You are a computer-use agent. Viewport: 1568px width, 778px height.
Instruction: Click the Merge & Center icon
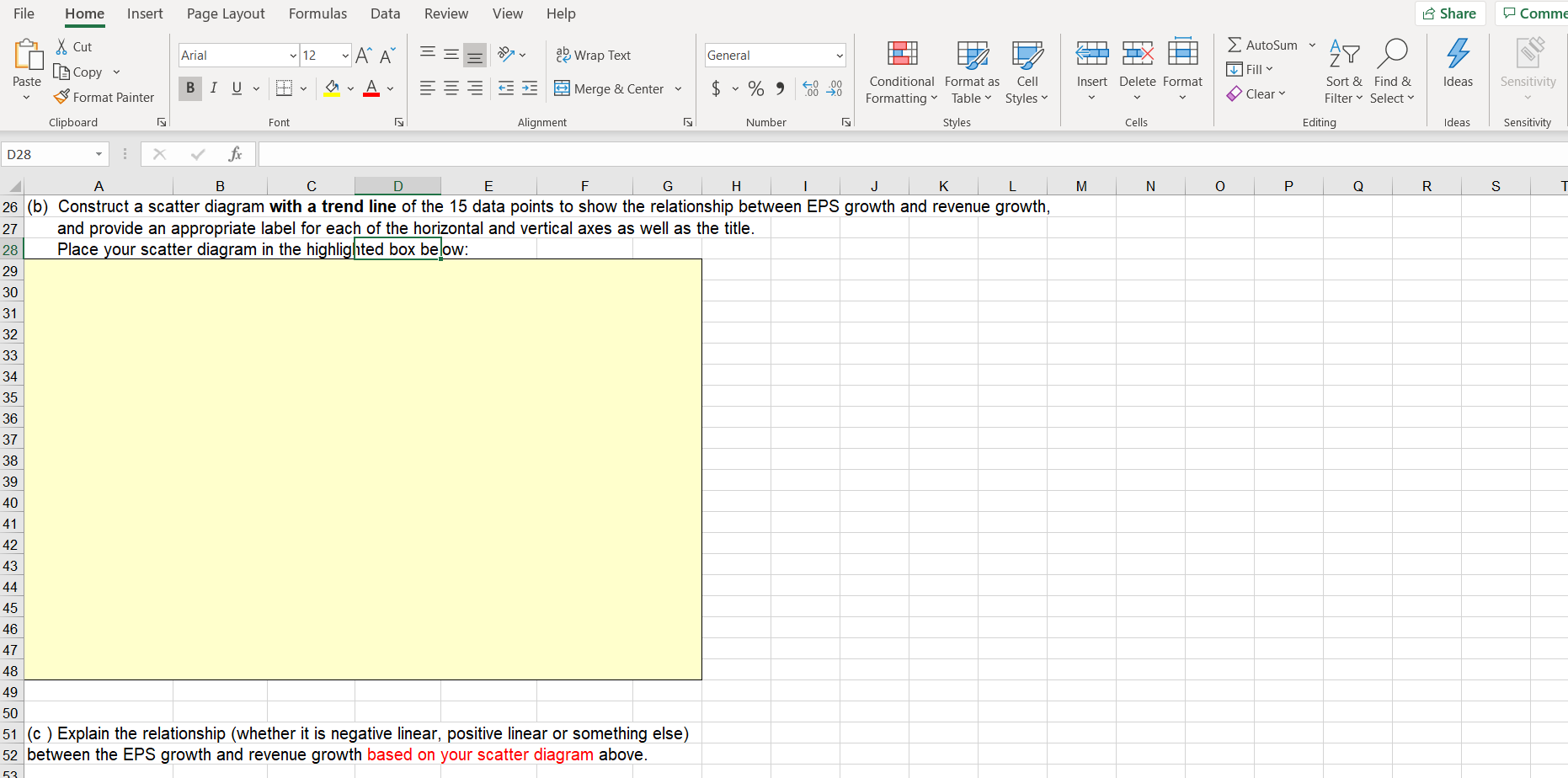[563, 88]
